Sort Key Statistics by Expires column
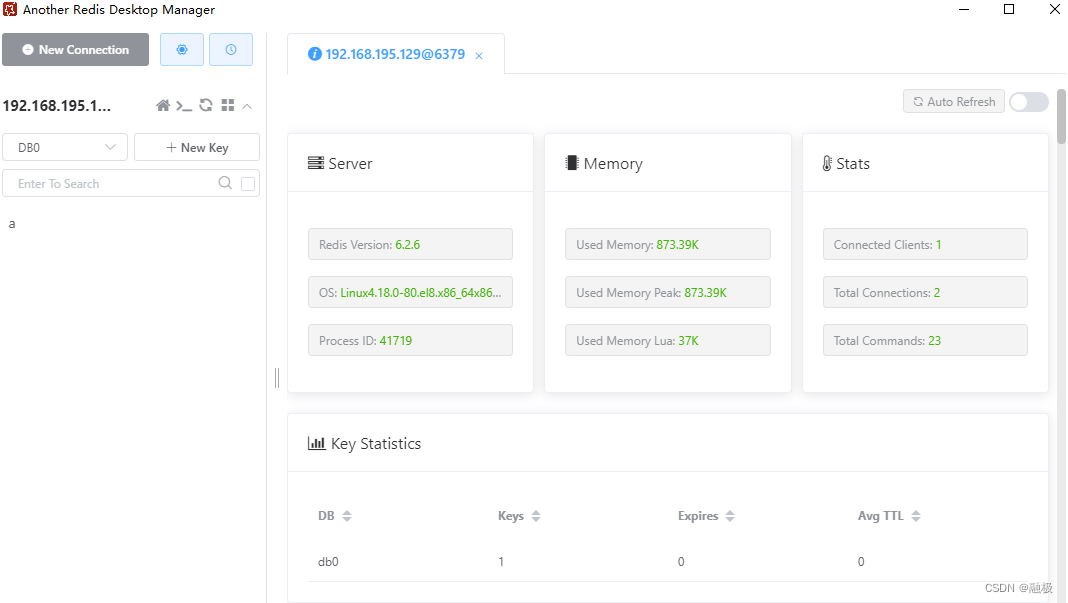 730,516
